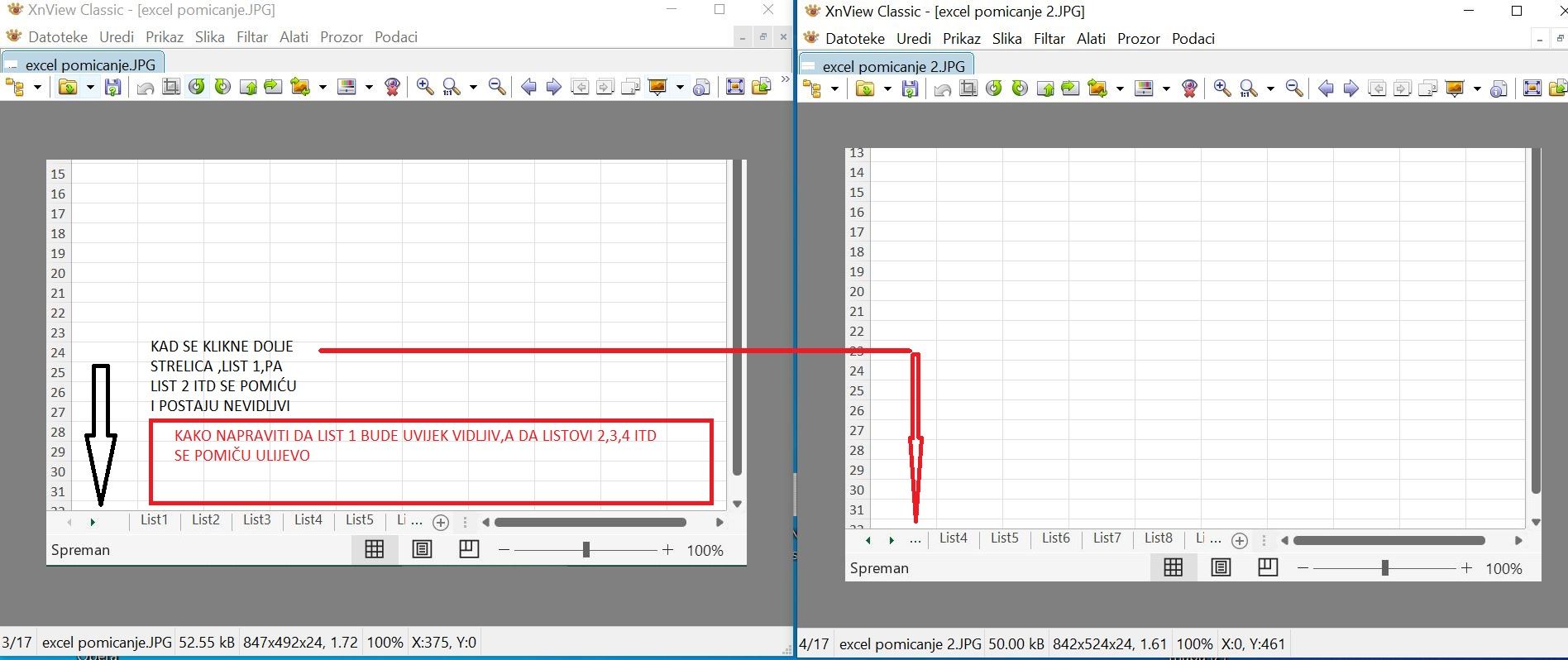Open Alati menu in pomicanje 2.JPG window
Viewport: 1568px width, 660px height.
(1091, 39)
